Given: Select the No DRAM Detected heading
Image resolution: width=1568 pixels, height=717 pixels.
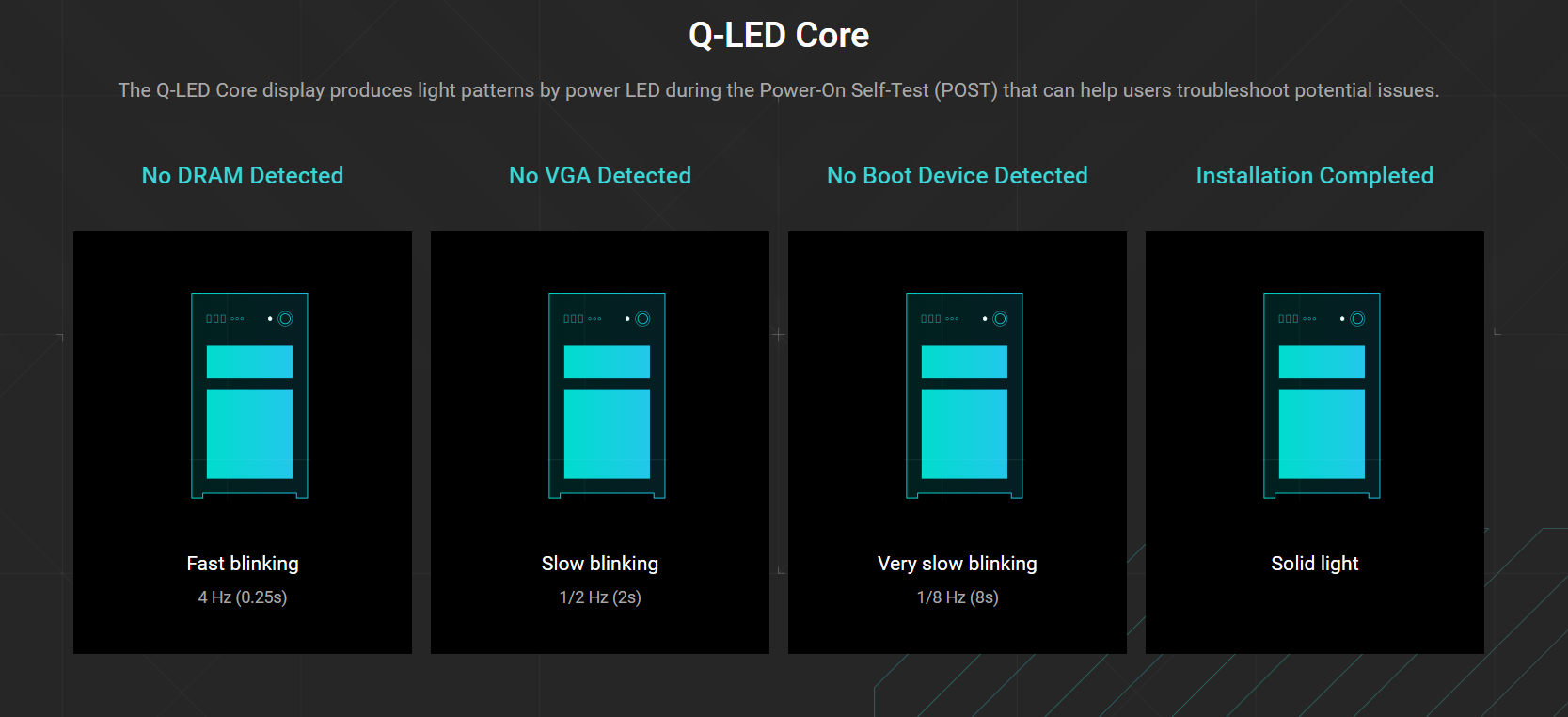Looking at the screenshot, I should pos(243,175).
